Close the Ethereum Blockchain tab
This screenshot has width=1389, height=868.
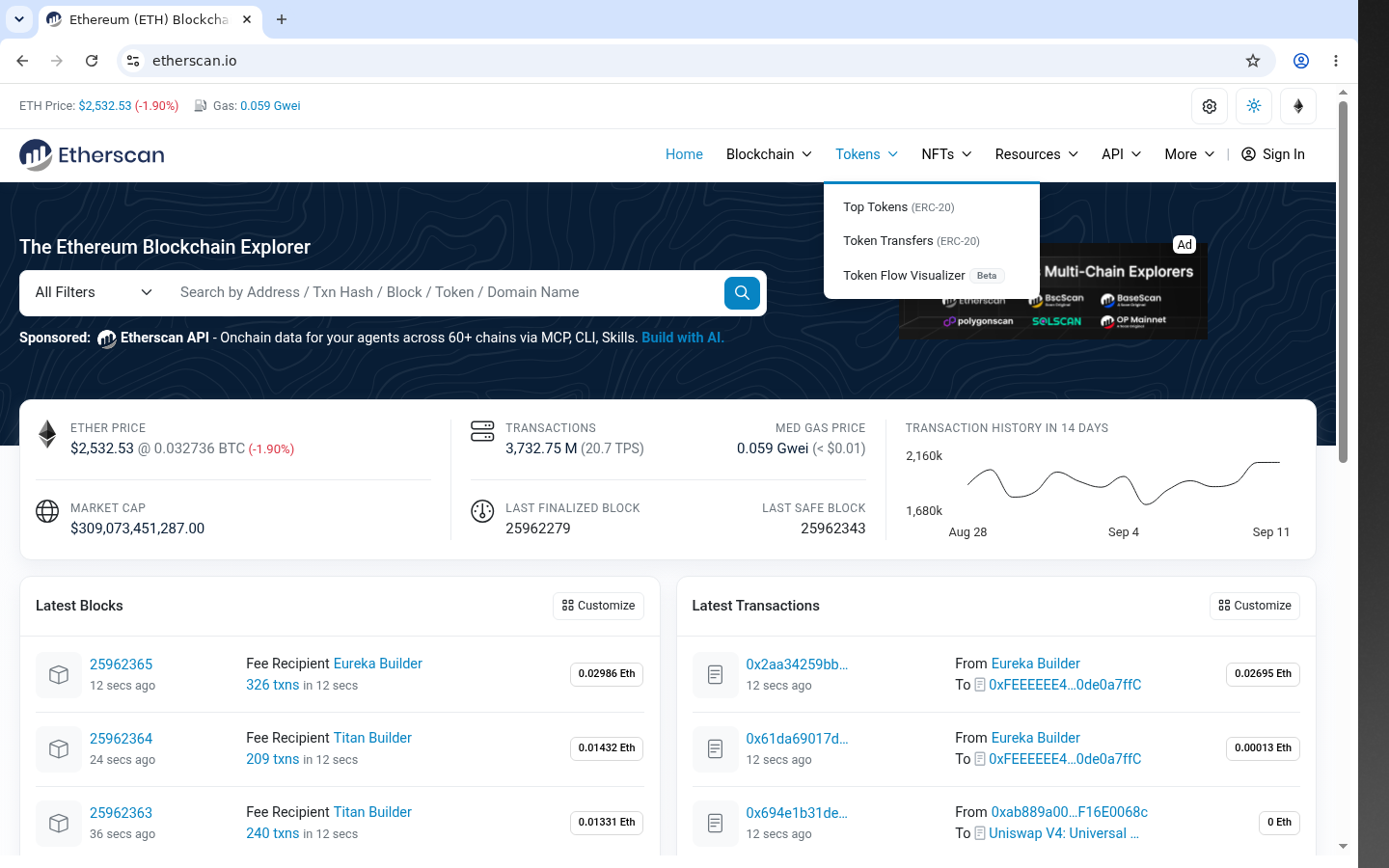[247, 19]
